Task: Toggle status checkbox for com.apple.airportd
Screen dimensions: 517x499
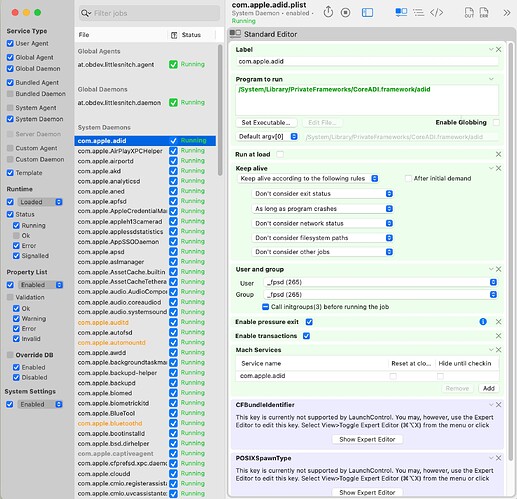Action: (x=173, y=161)
